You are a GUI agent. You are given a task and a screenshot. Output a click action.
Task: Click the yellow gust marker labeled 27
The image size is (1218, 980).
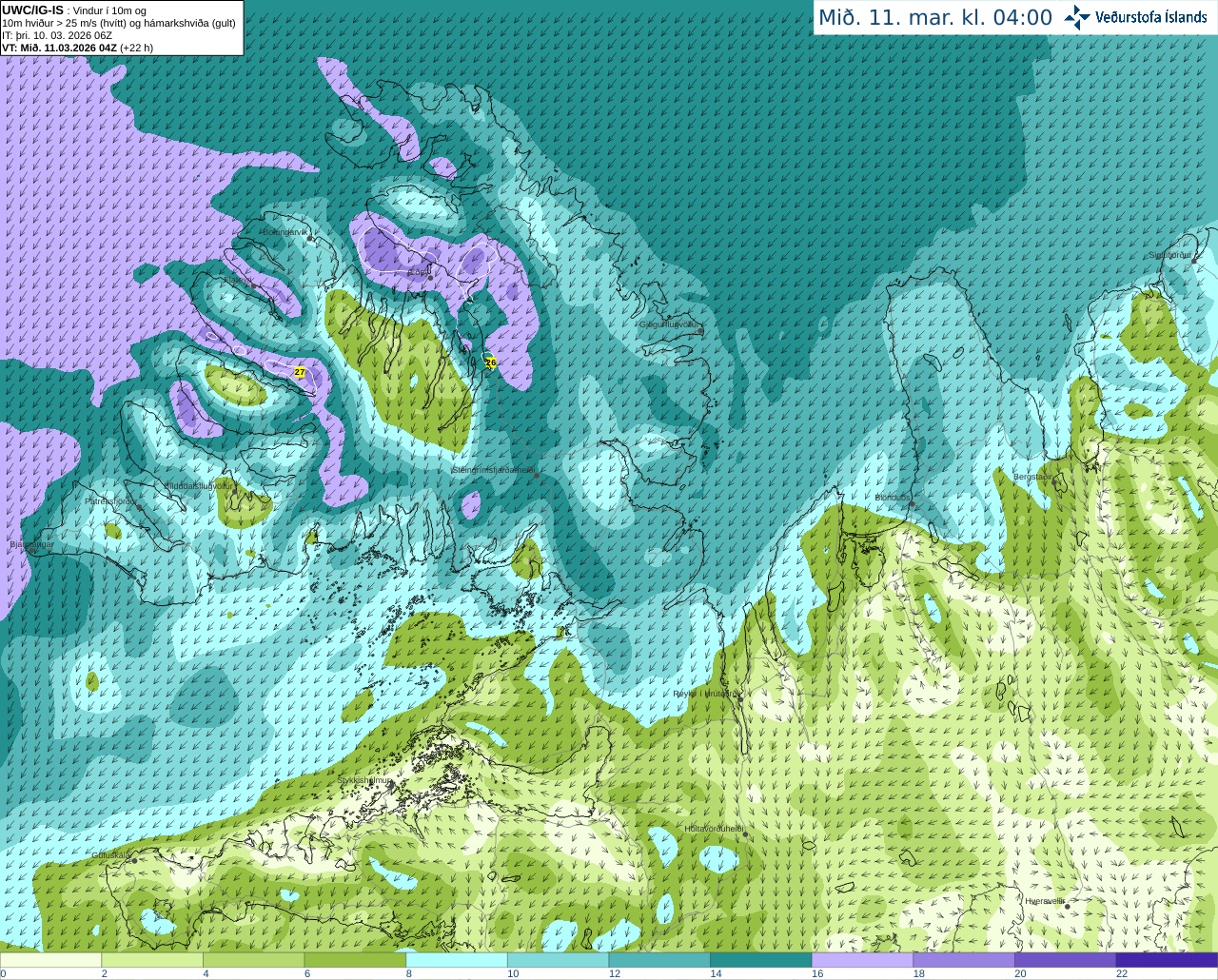300,372
